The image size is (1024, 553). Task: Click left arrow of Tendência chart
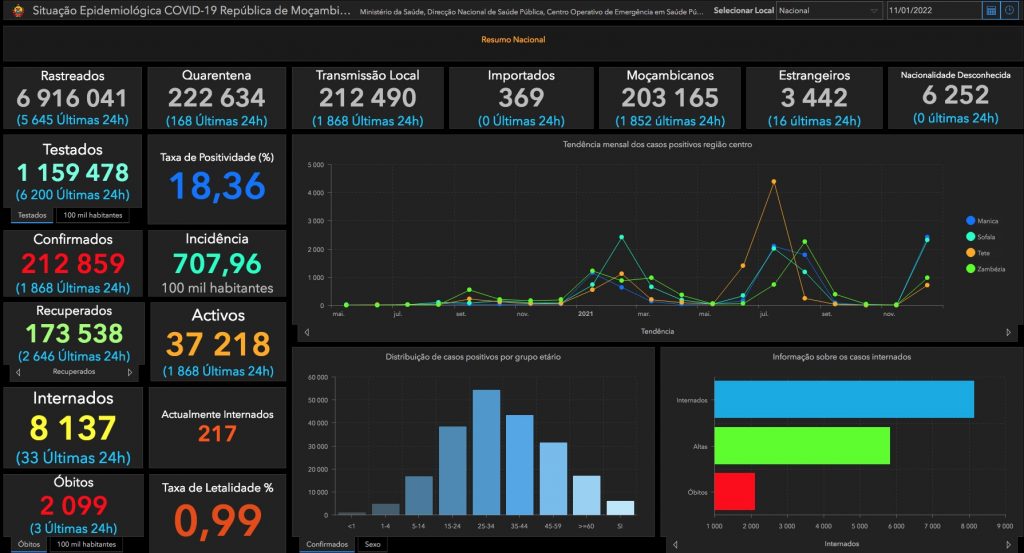tap(306, 331)
